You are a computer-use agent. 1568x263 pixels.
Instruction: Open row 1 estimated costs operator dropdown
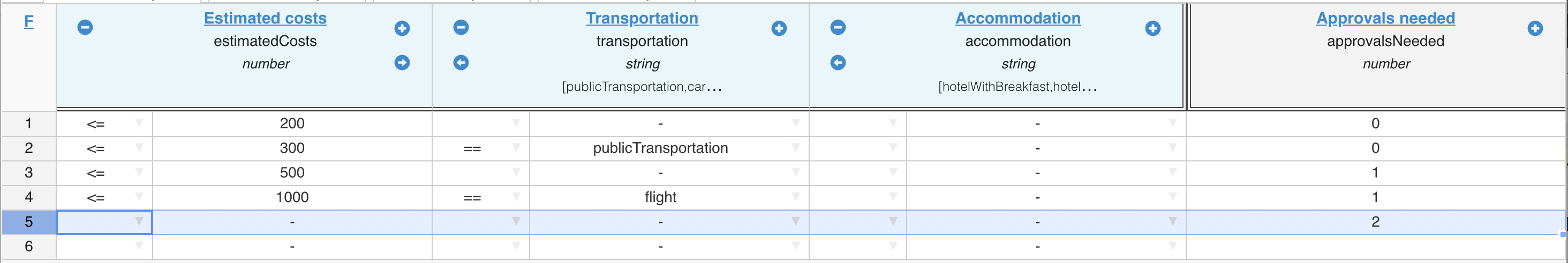click(139, 123)
